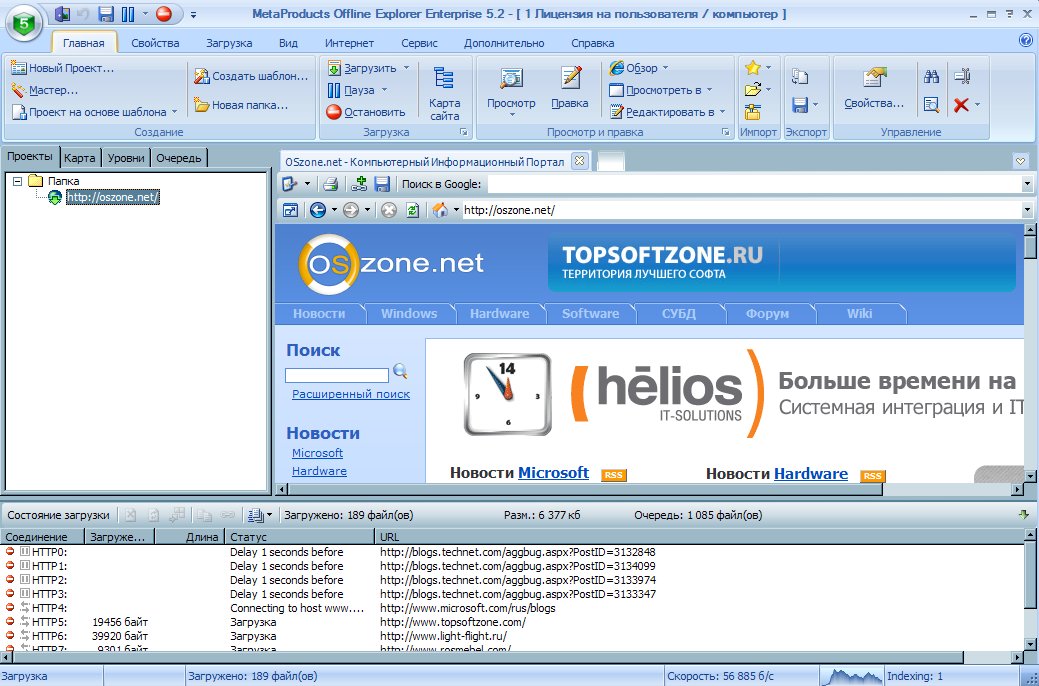Click the browser forward arrow button

[x=351, y=210]
